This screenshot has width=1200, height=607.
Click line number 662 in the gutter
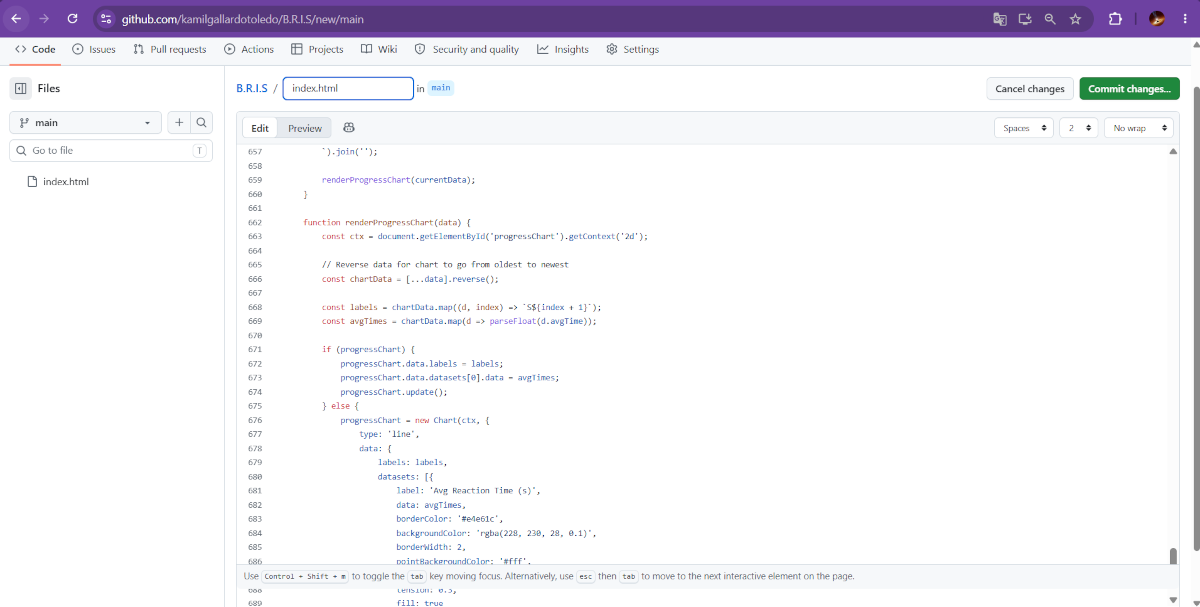click(254, 222)
